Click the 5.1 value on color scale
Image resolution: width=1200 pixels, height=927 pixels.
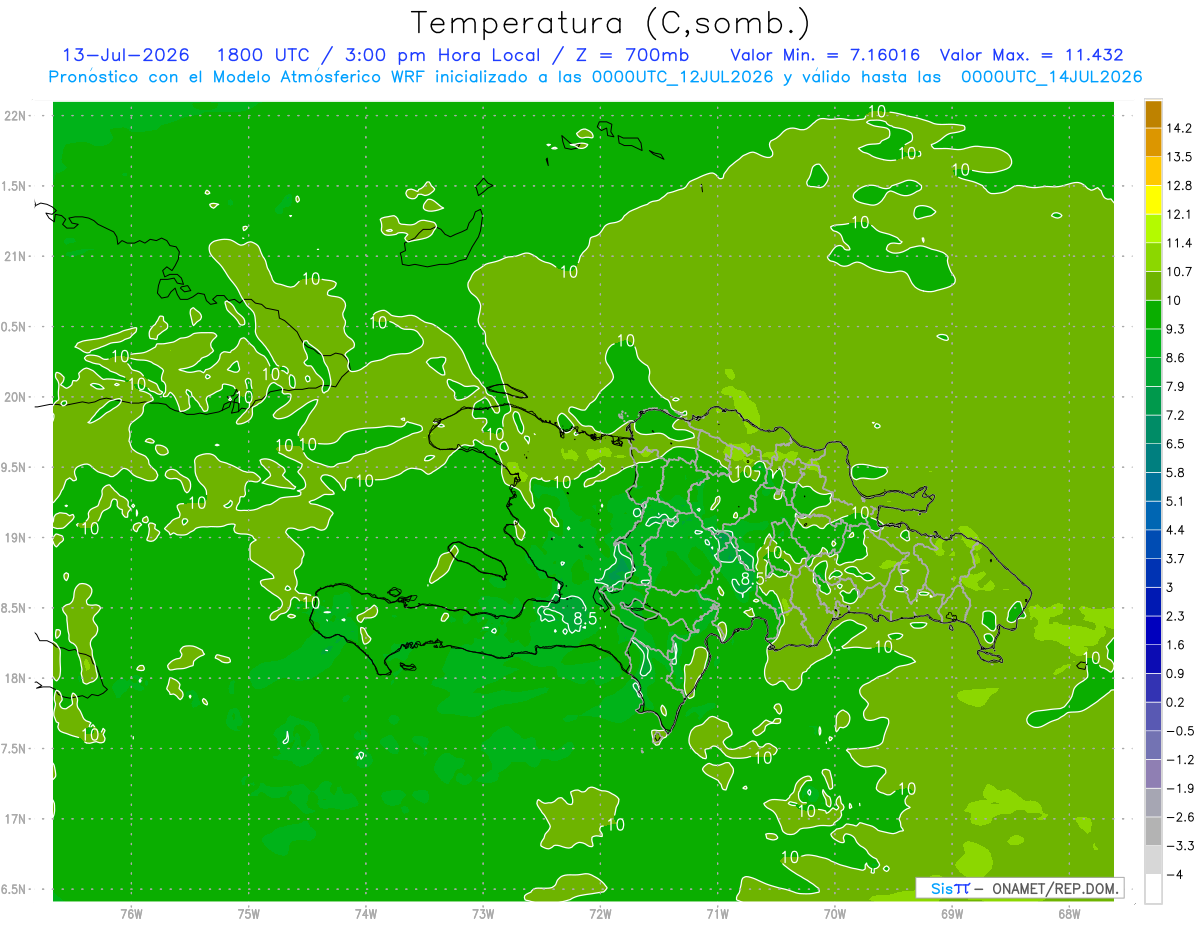1174,501
